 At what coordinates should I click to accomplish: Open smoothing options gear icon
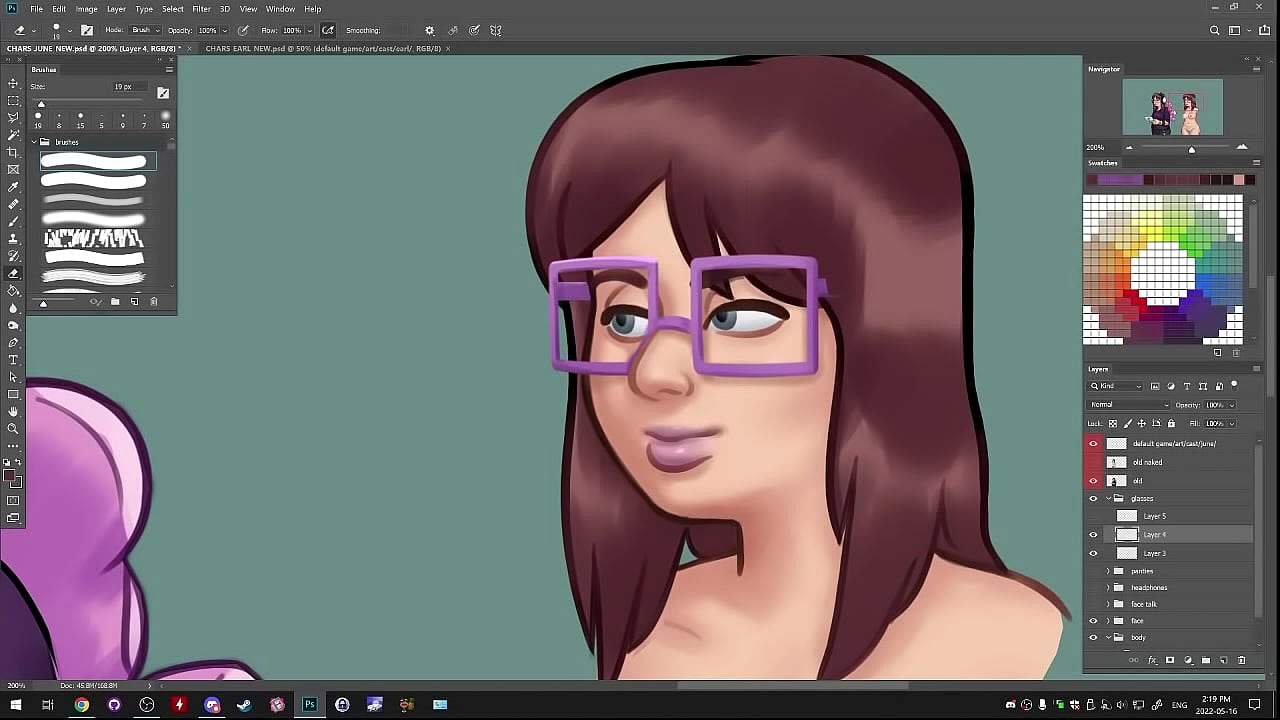(x=430, y=31)
